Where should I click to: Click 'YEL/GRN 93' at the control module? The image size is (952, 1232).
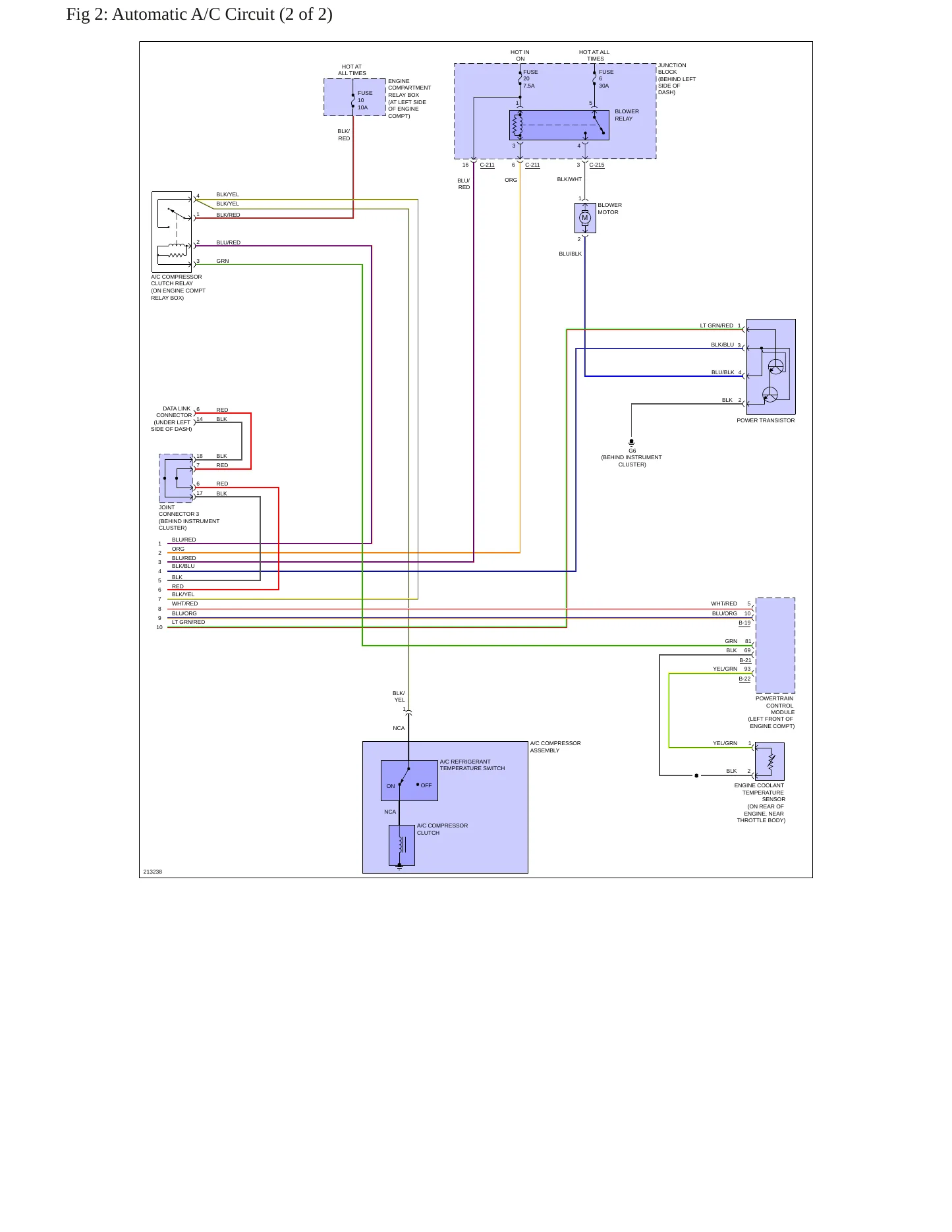[x=732, y=669]
